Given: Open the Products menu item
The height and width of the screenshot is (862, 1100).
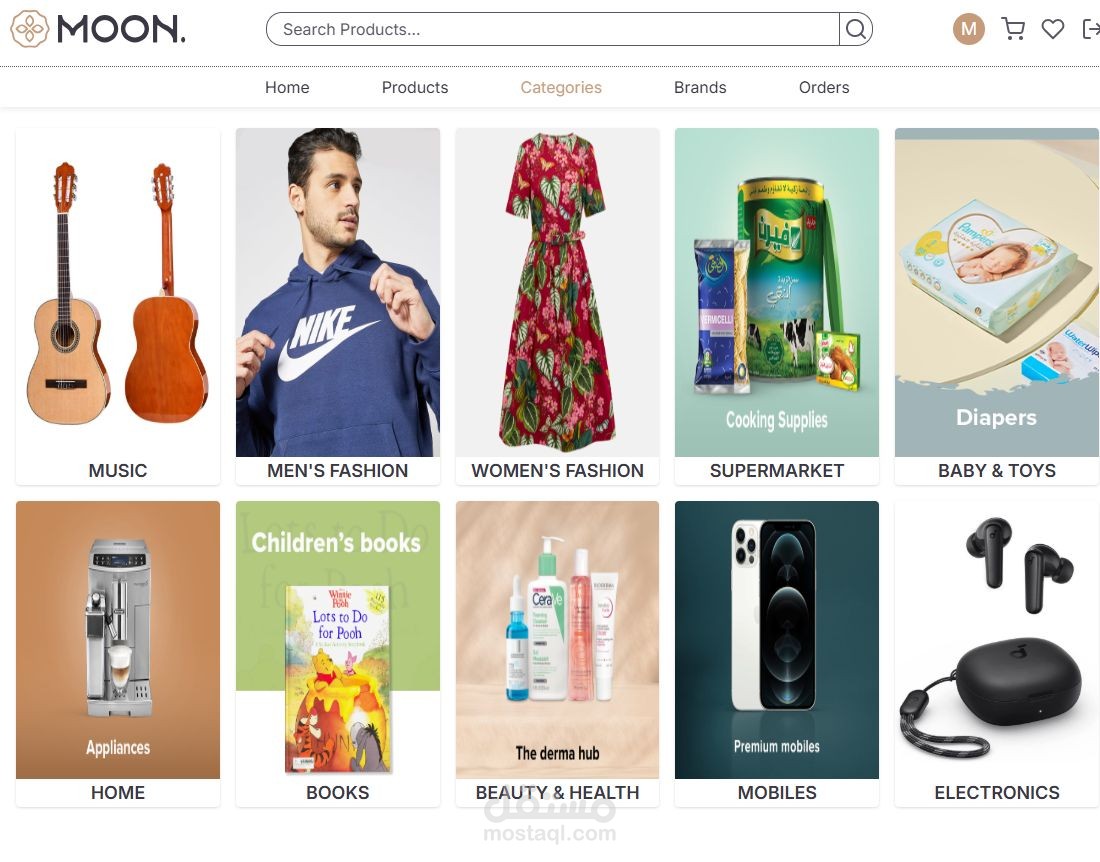Looking at the screenshot, I should [x=415, y=88].
